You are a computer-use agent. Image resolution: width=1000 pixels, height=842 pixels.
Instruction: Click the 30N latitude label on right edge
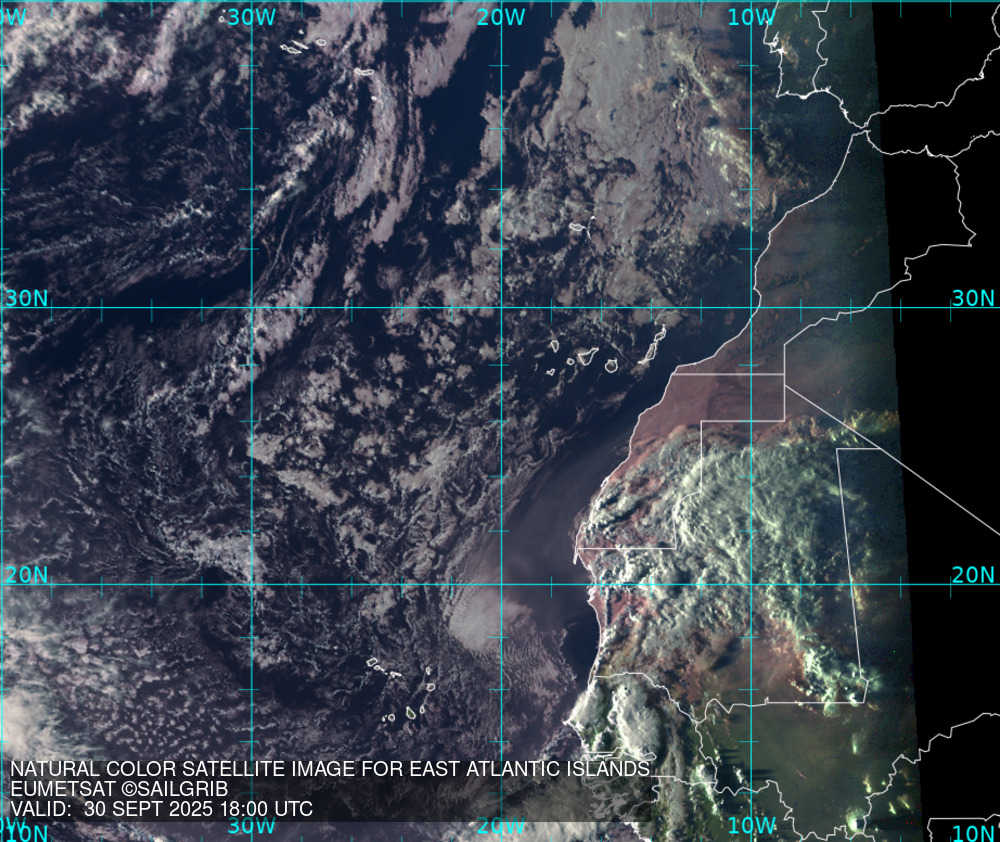(x=973, y=298)
